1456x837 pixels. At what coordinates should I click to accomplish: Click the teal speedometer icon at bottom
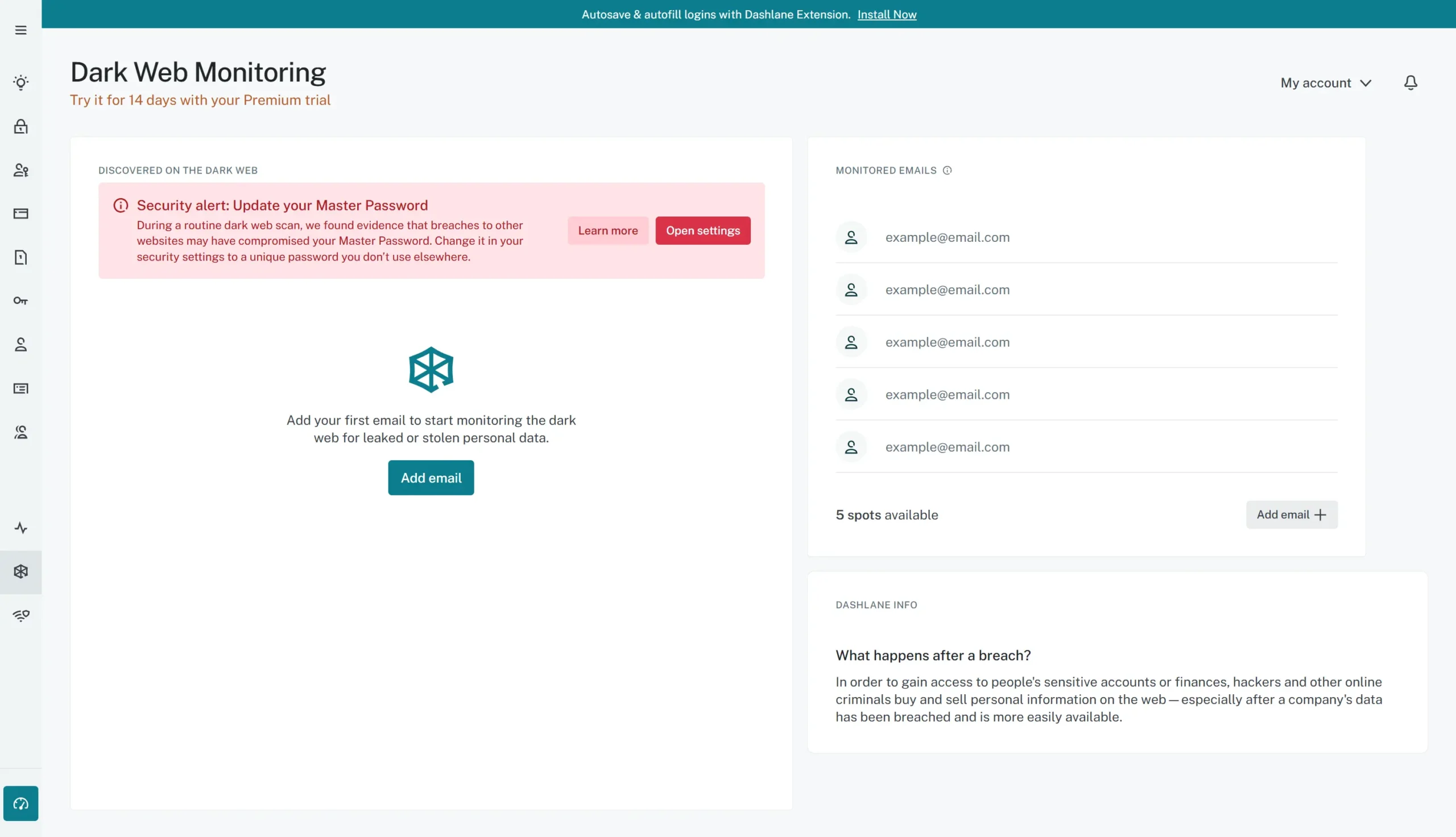20,803
